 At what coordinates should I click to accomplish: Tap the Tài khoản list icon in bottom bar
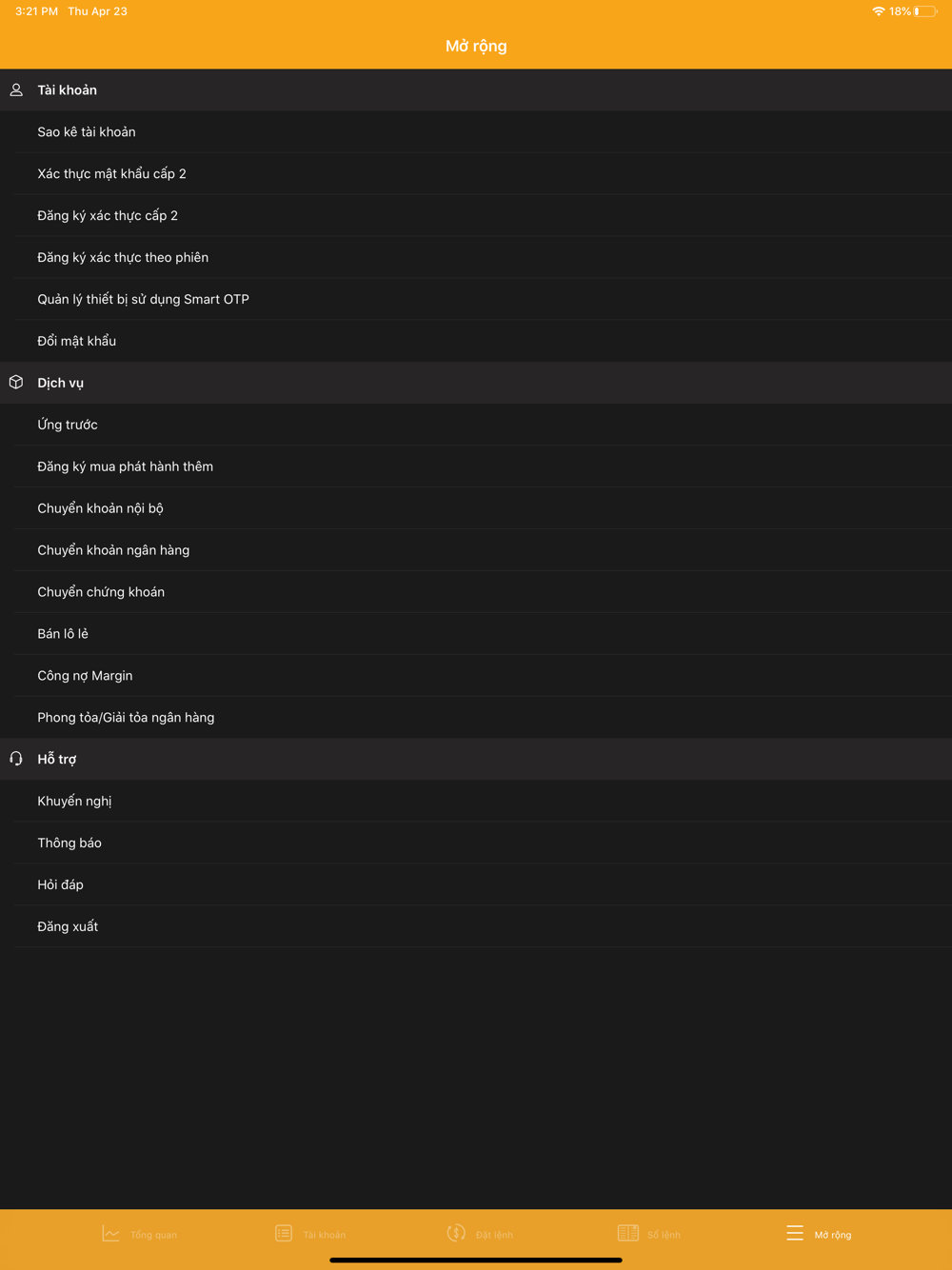click(284, 1234)
